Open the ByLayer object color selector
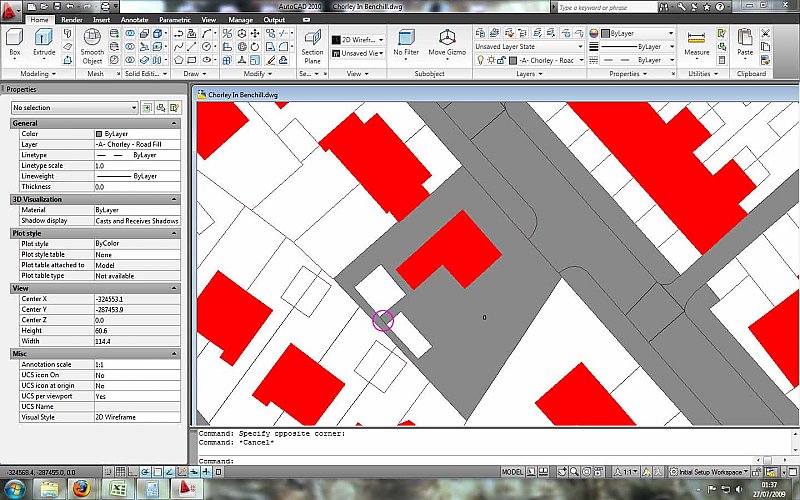Image resolution: width=800 pixels, height=500 pixels. (x=638, y=33)
